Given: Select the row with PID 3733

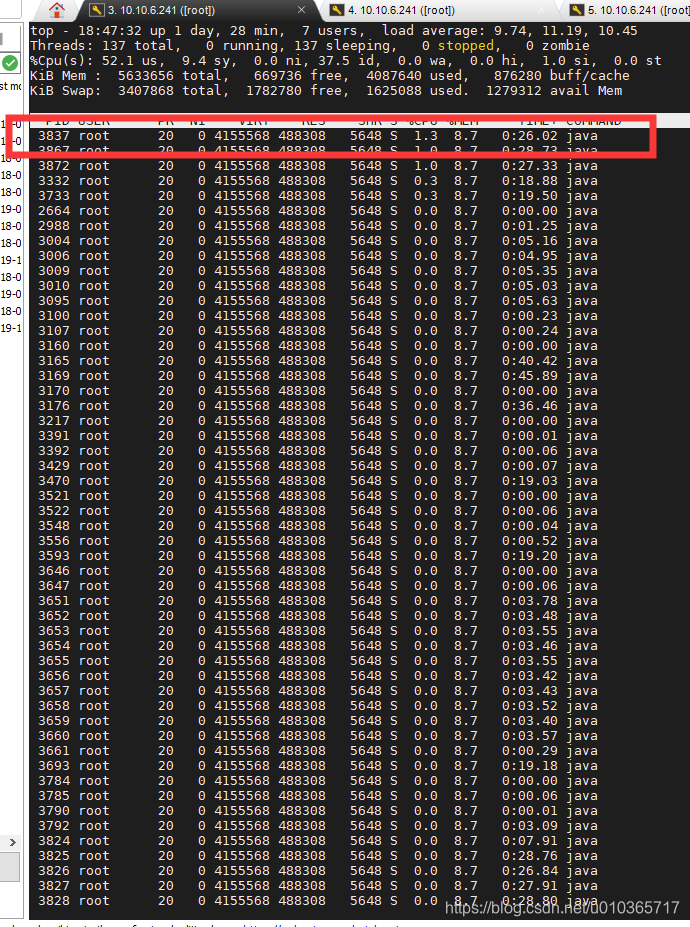Looking at the screenshot, I should tap(318, 196).
